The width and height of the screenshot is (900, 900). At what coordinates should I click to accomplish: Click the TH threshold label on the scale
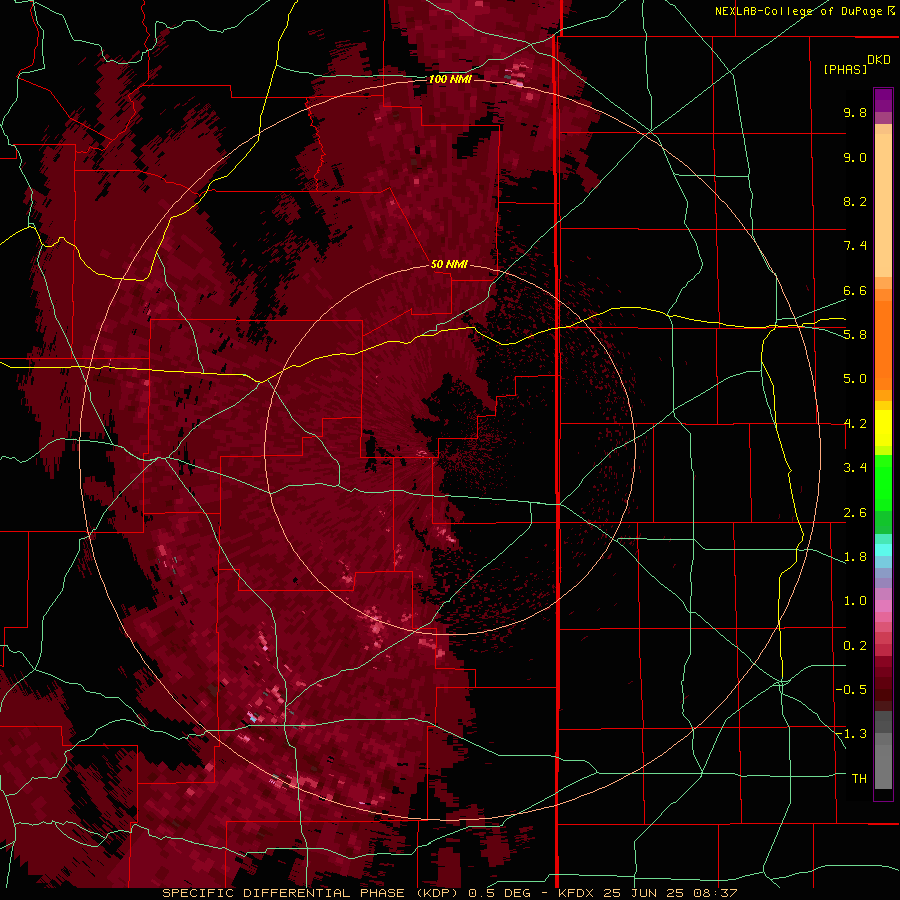click(859, 779)
